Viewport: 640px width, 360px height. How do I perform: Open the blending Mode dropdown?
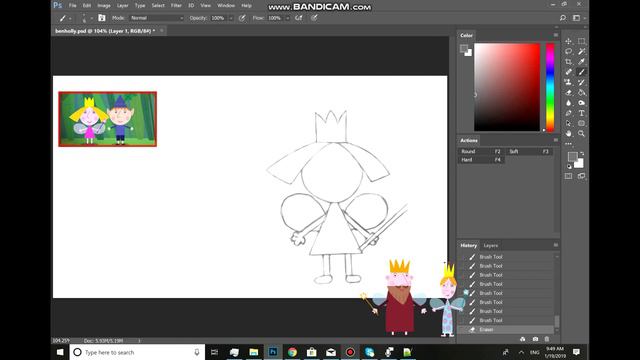pyautogui.click(x=157, y=18)
